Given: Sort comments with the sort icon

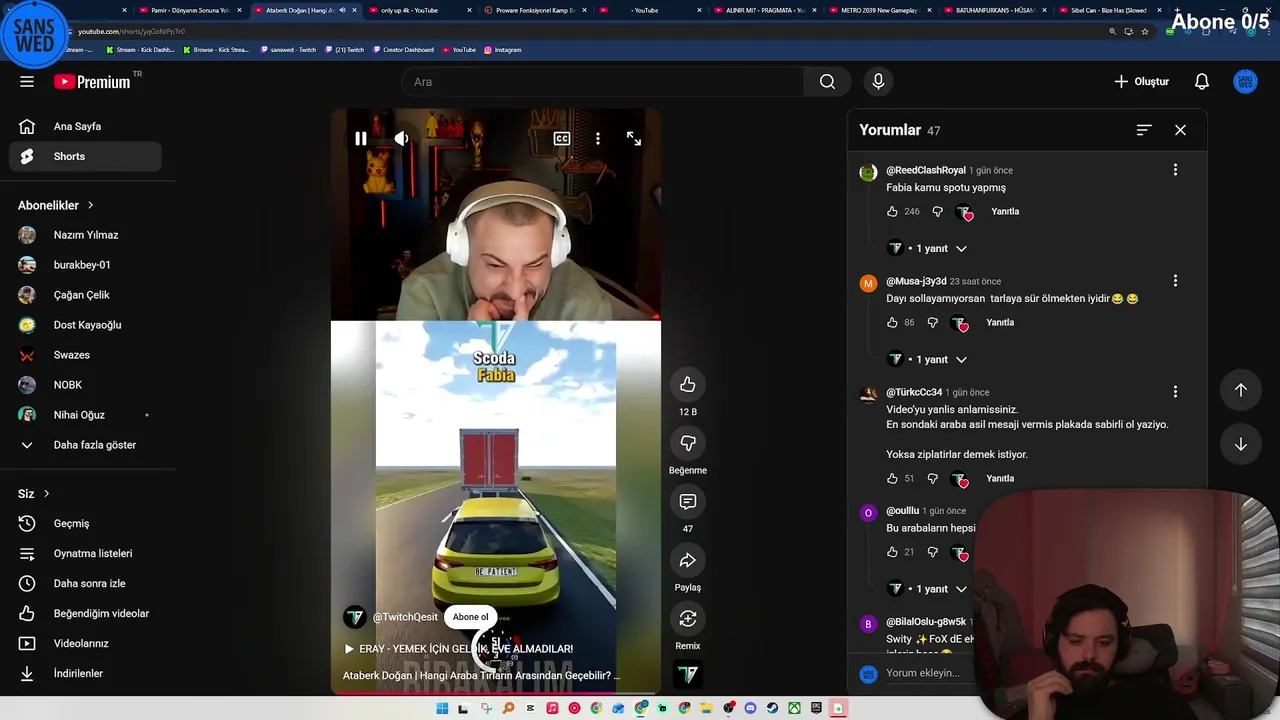Looking at the screenshot, I should (1144, 130).
